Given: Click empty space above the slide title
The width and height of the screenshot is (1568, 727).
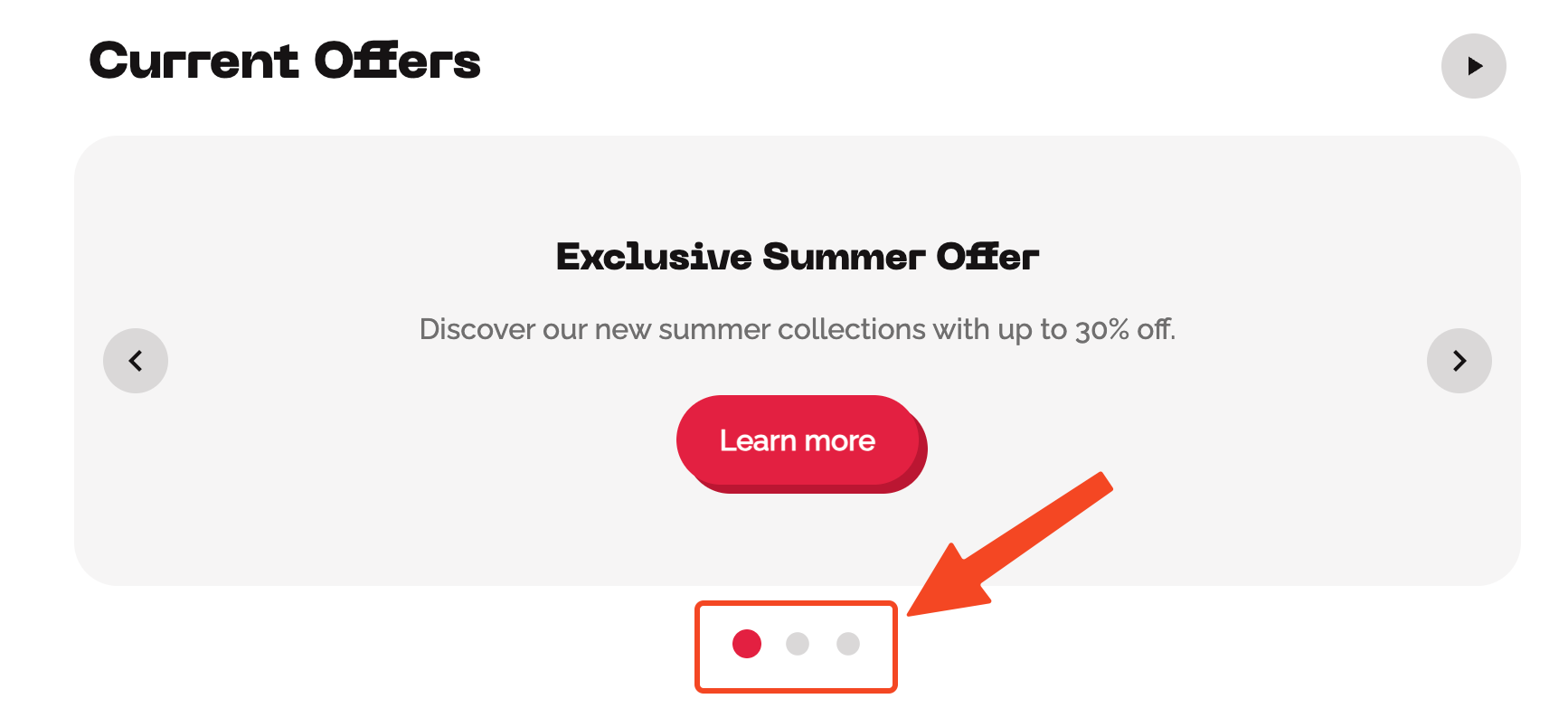Looking at the screenshot, I should (798, 181).
